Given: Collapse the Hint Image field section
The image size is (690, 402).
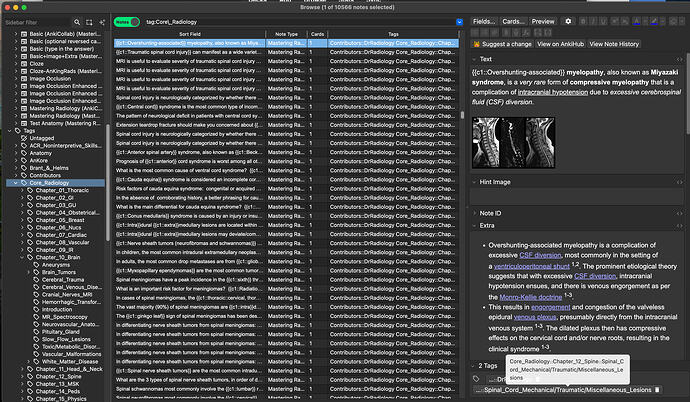Looking at the screenshot, I should pos(474,182).
